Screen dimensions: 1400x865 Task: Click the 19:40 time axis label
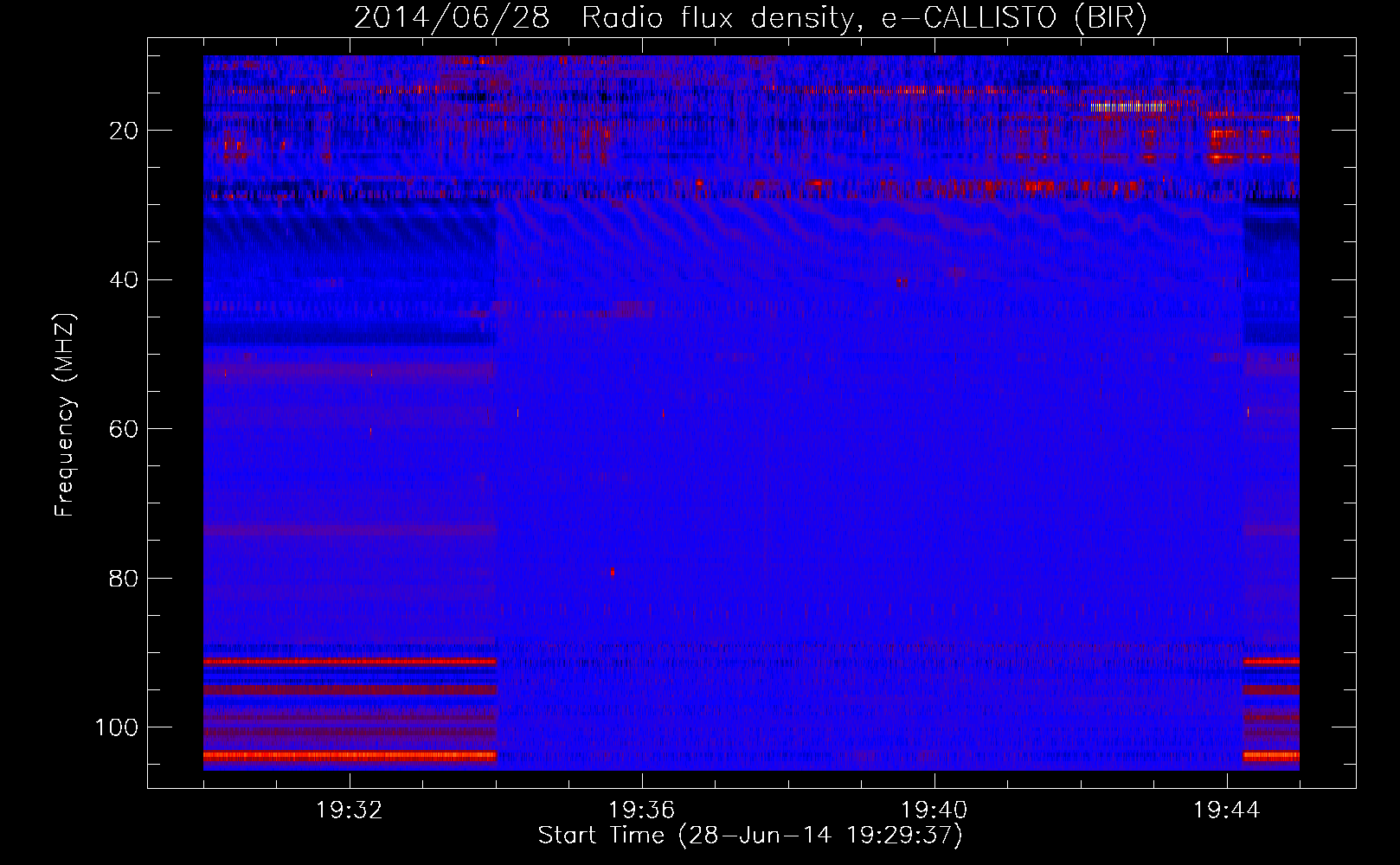[x=934, y=811]
